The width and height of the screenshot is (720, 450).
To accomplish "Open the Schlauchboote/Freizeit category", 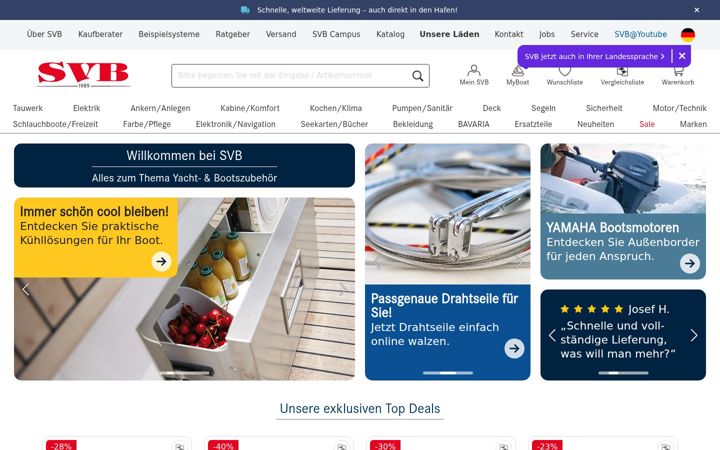I will pos(55,124).
